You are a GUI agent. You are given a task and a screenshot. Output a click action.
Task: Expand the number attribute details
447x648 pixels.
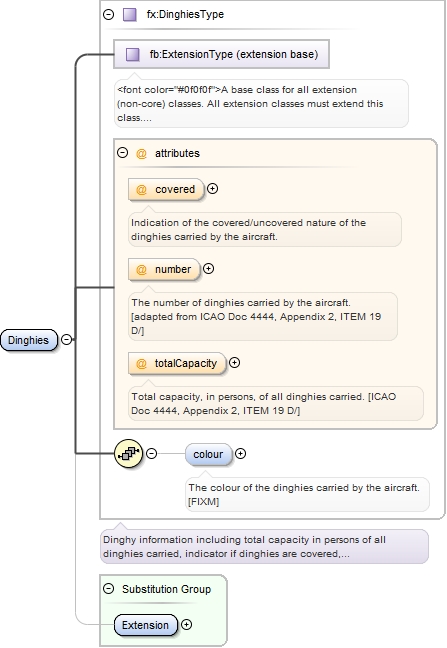pyautogui.click(x=209, y=269)
